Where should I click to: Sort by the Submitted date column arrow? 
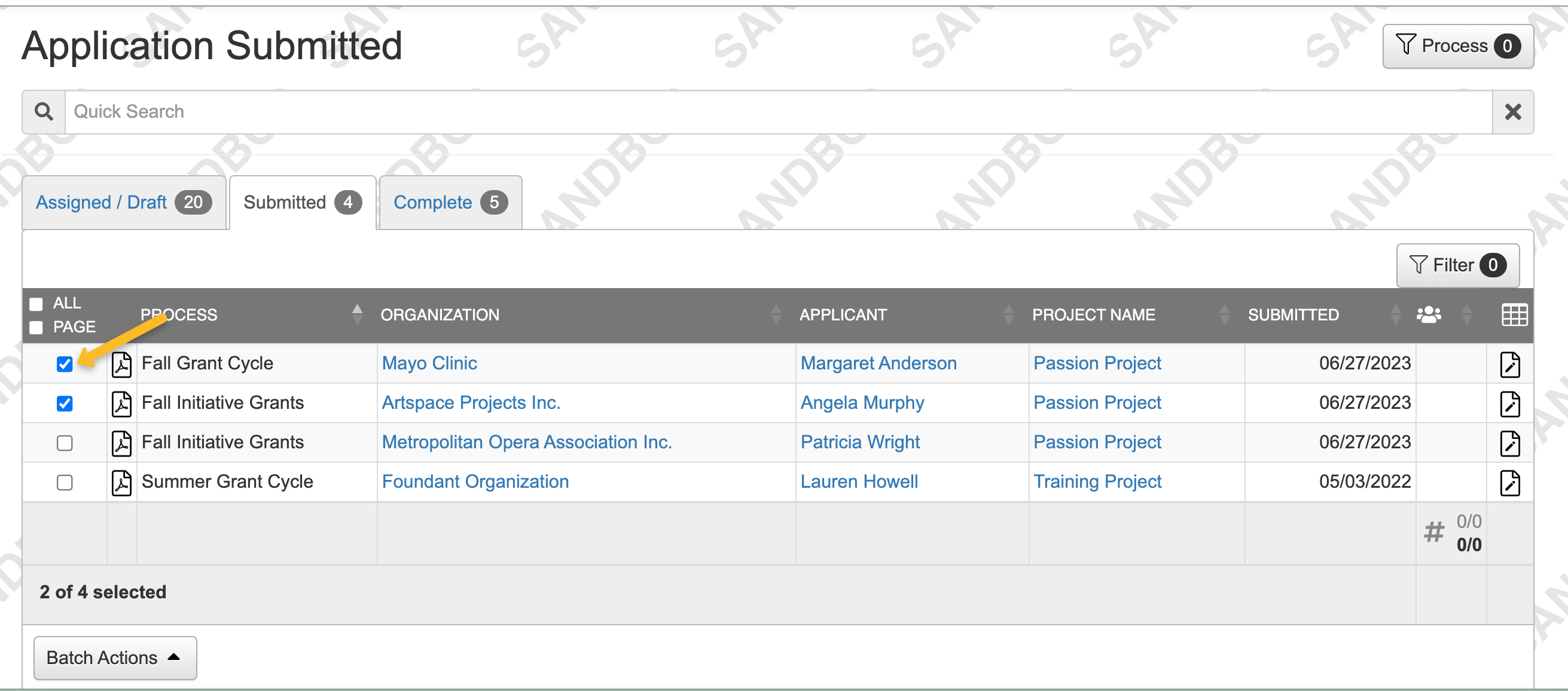(x=1396, y=314)
